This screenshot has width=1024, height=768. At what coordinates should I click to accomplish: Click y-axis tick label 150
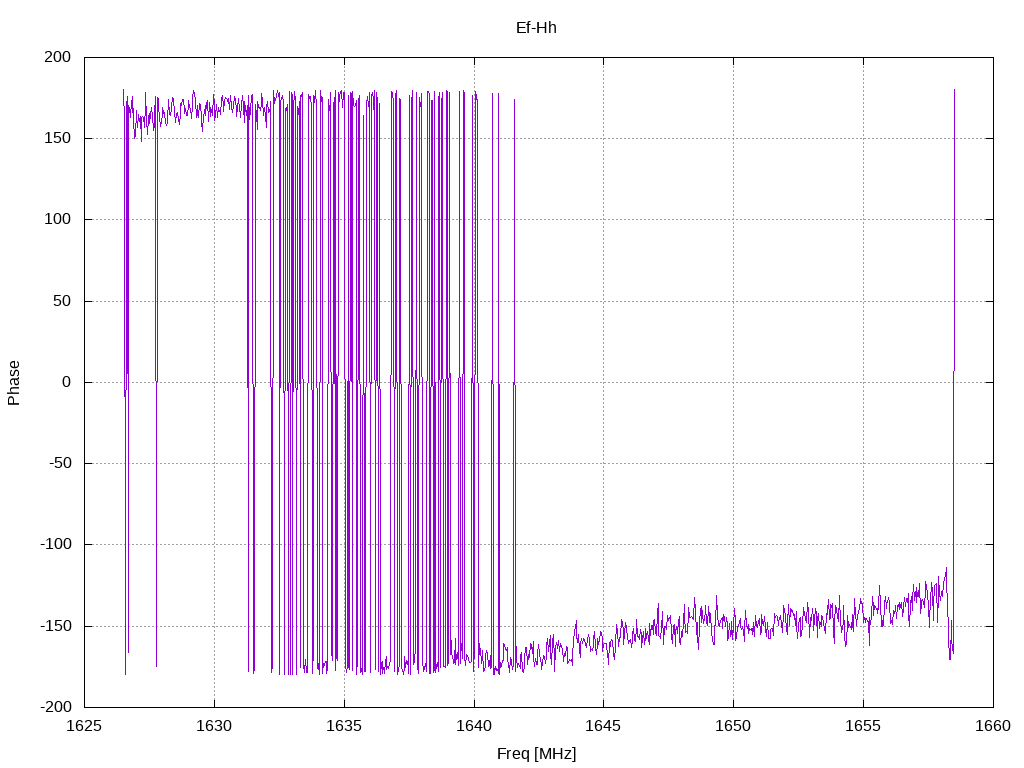(57, 138)
